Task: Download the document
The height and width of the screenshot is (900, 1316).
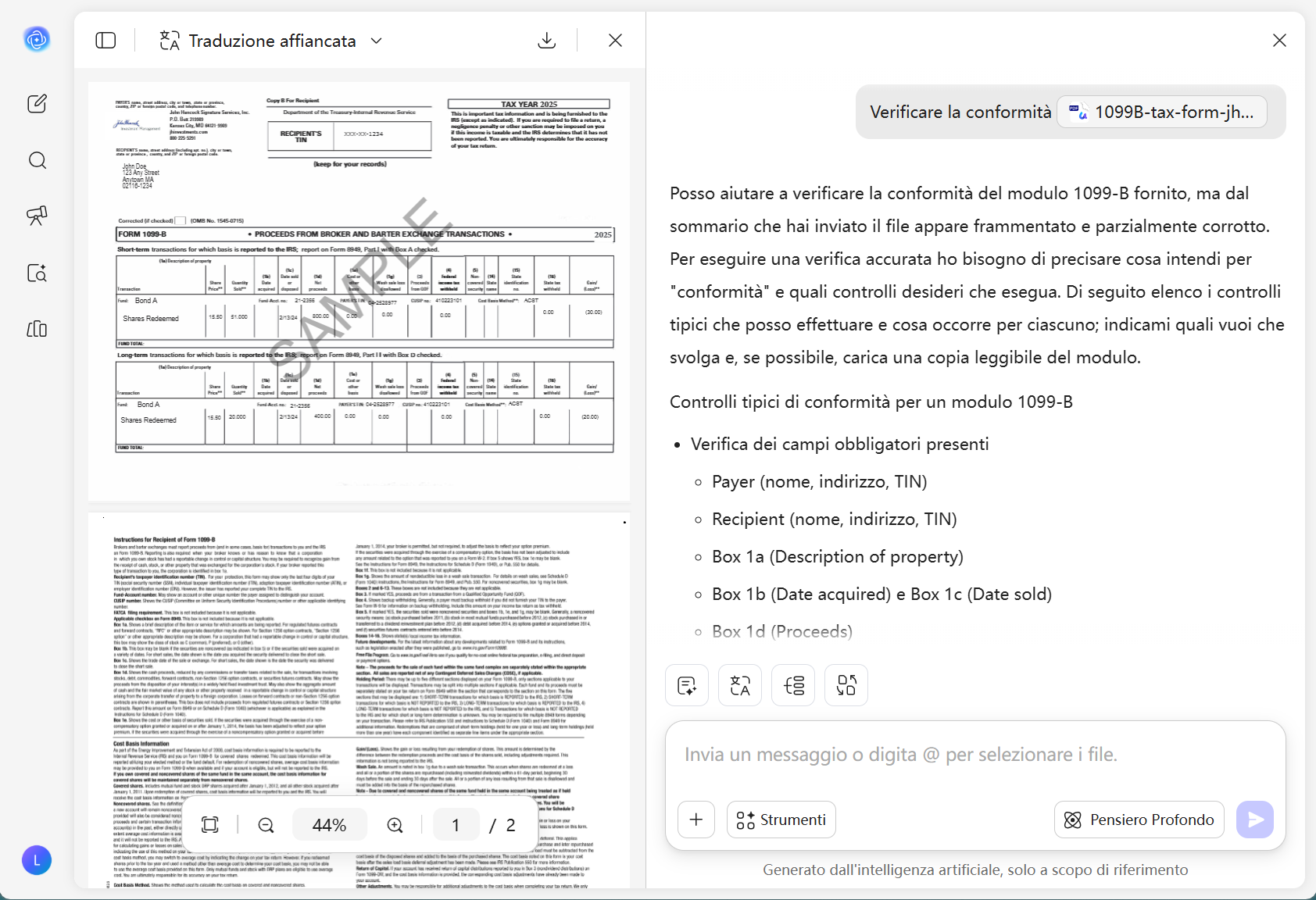Action: [x=547, y=41]
